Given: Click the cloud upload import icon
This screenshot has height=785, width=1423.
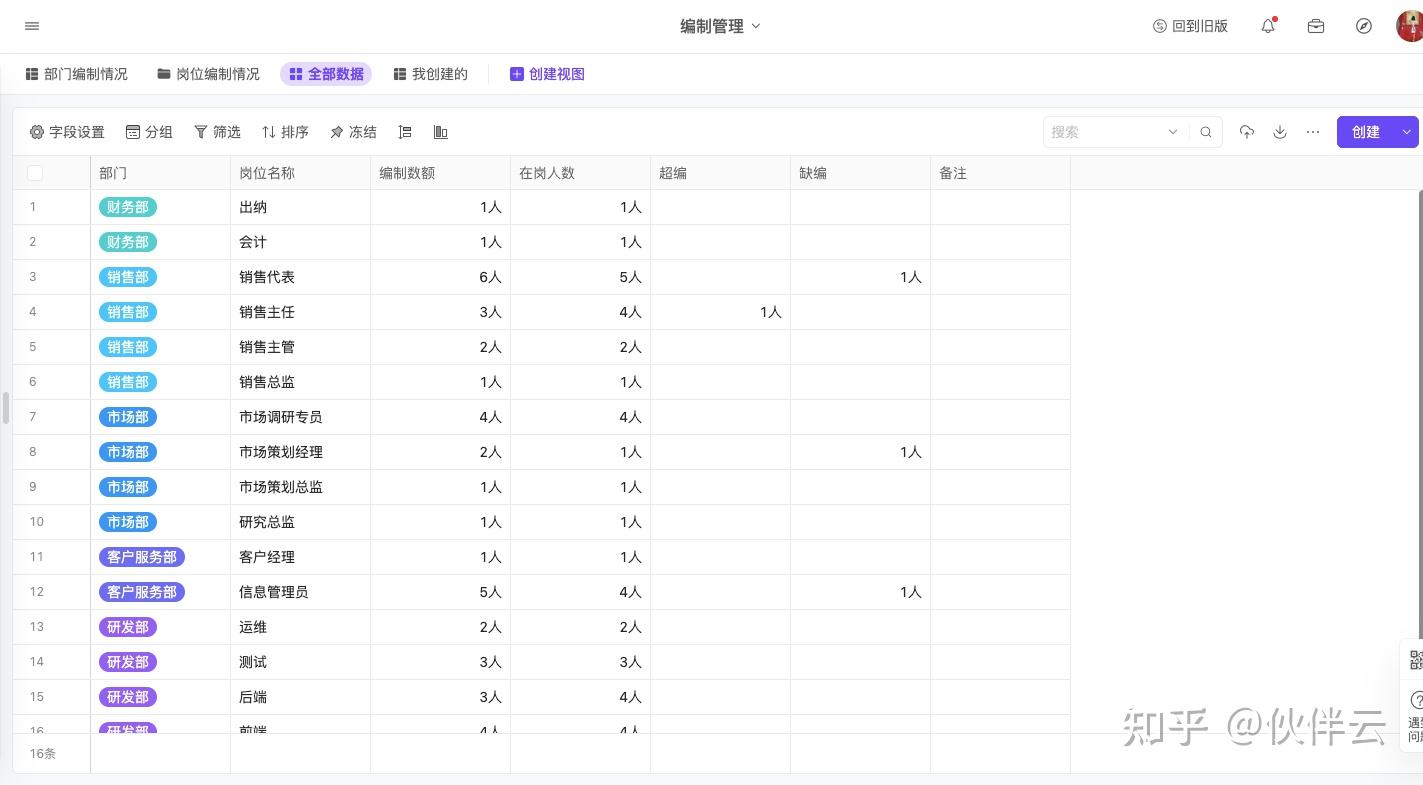Looking at the screenshot, I should pos(1247,132).
